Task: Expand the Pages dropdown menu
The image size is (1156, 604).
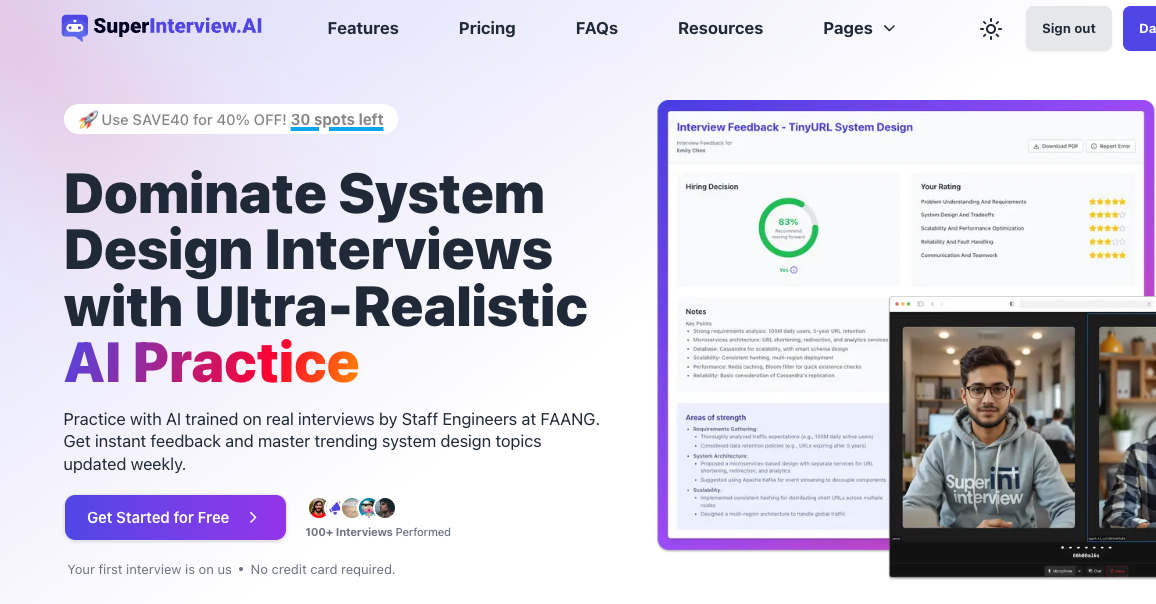Action: (859, 28)
